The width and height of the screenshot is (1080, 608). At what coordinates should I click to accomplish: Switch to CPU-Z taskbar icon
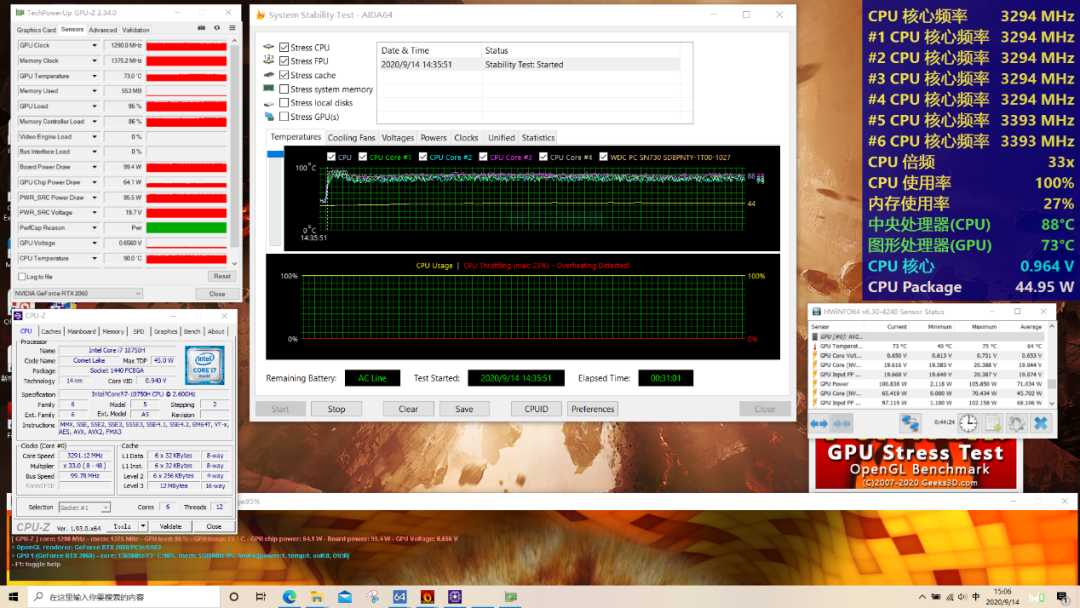tap(455, 597)
